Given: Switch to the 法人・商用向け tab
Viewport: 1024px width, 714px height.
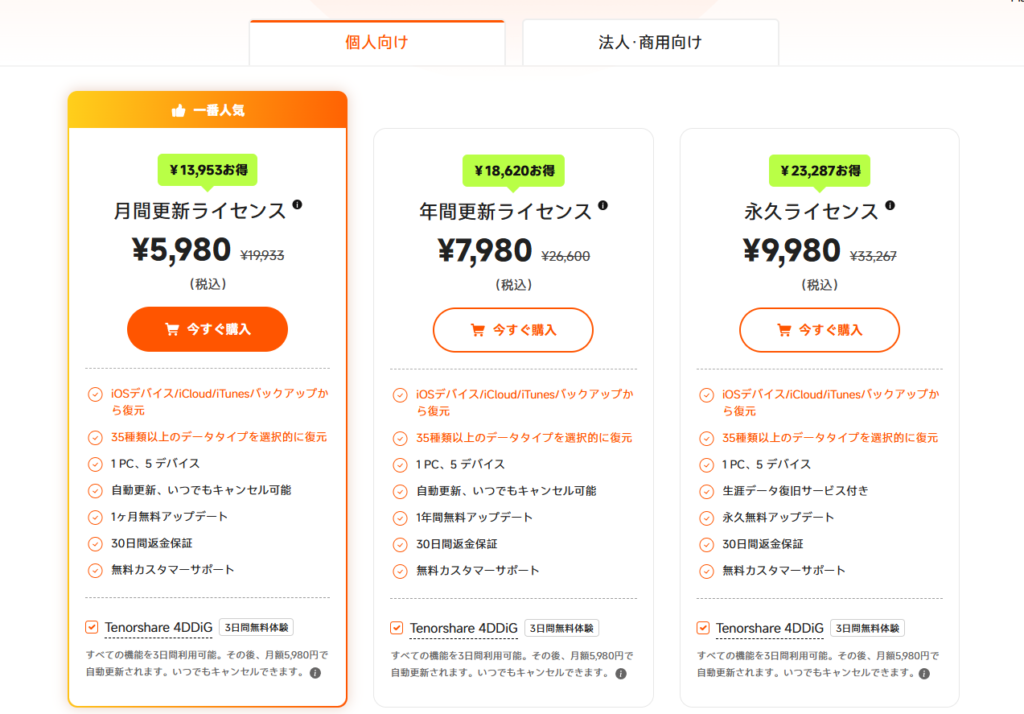Looking at the screenshot, I should [x=650, y=43].
